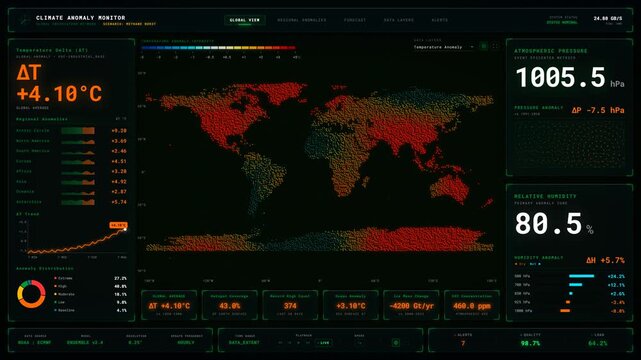The image size is (641, 360).
Task: Click the 24.80 GB/s throughput readout
Action: pos(607,18)
